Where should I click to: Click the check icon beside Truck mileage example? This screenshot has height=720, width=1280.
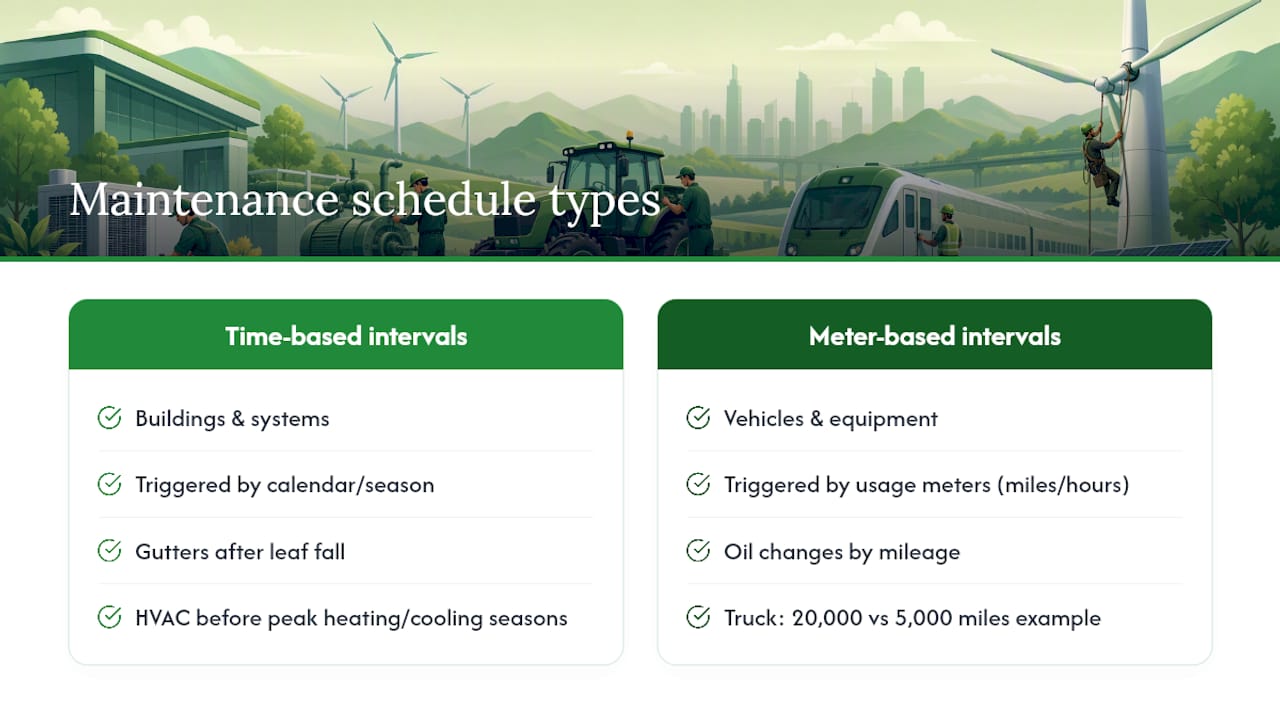click(x=698, y=618)
